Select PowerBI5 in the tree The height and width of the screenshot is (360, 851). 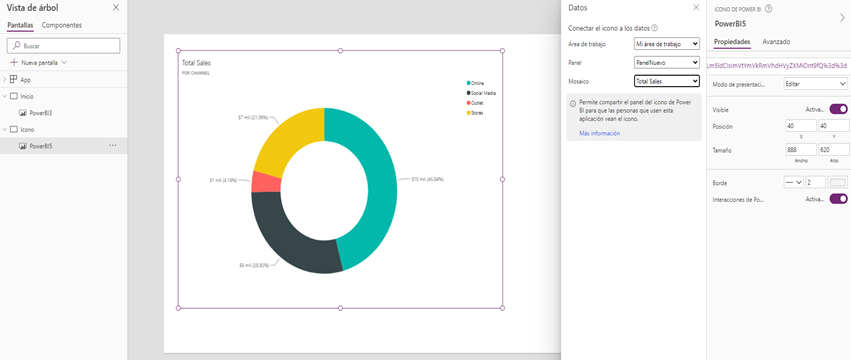(x=41, y=146)
